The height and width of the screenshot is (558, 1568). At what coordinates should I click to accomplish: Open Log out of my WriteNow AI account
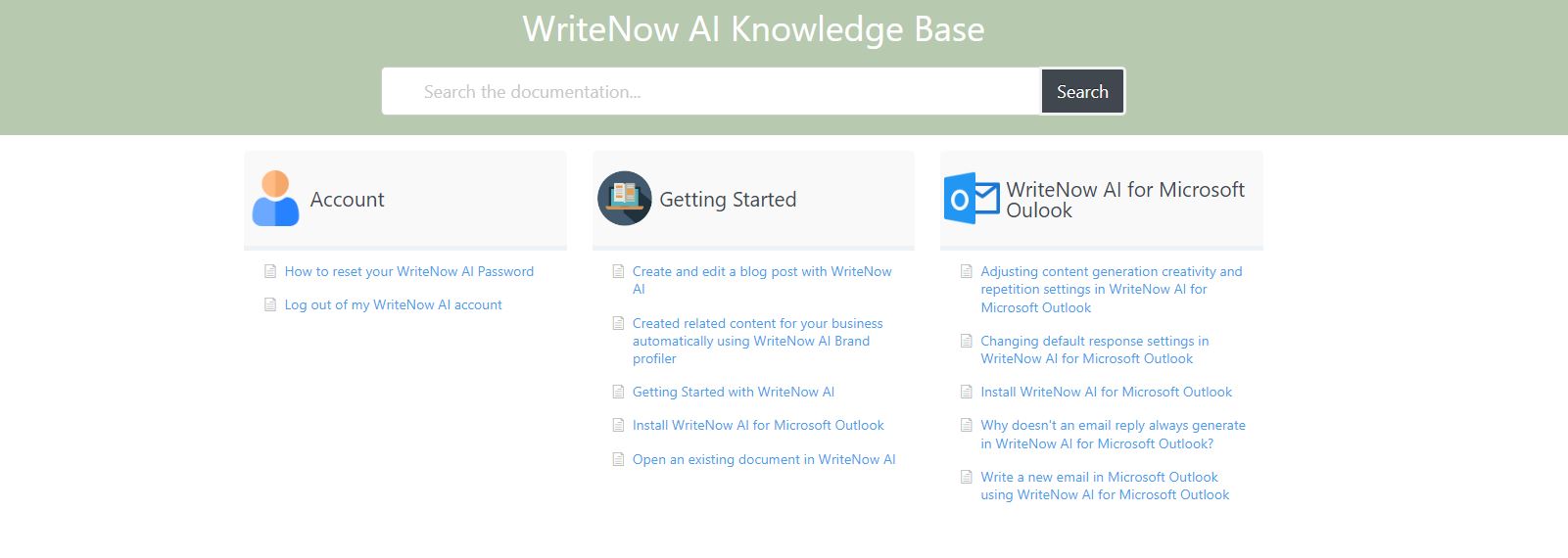(x=393, y=304)
